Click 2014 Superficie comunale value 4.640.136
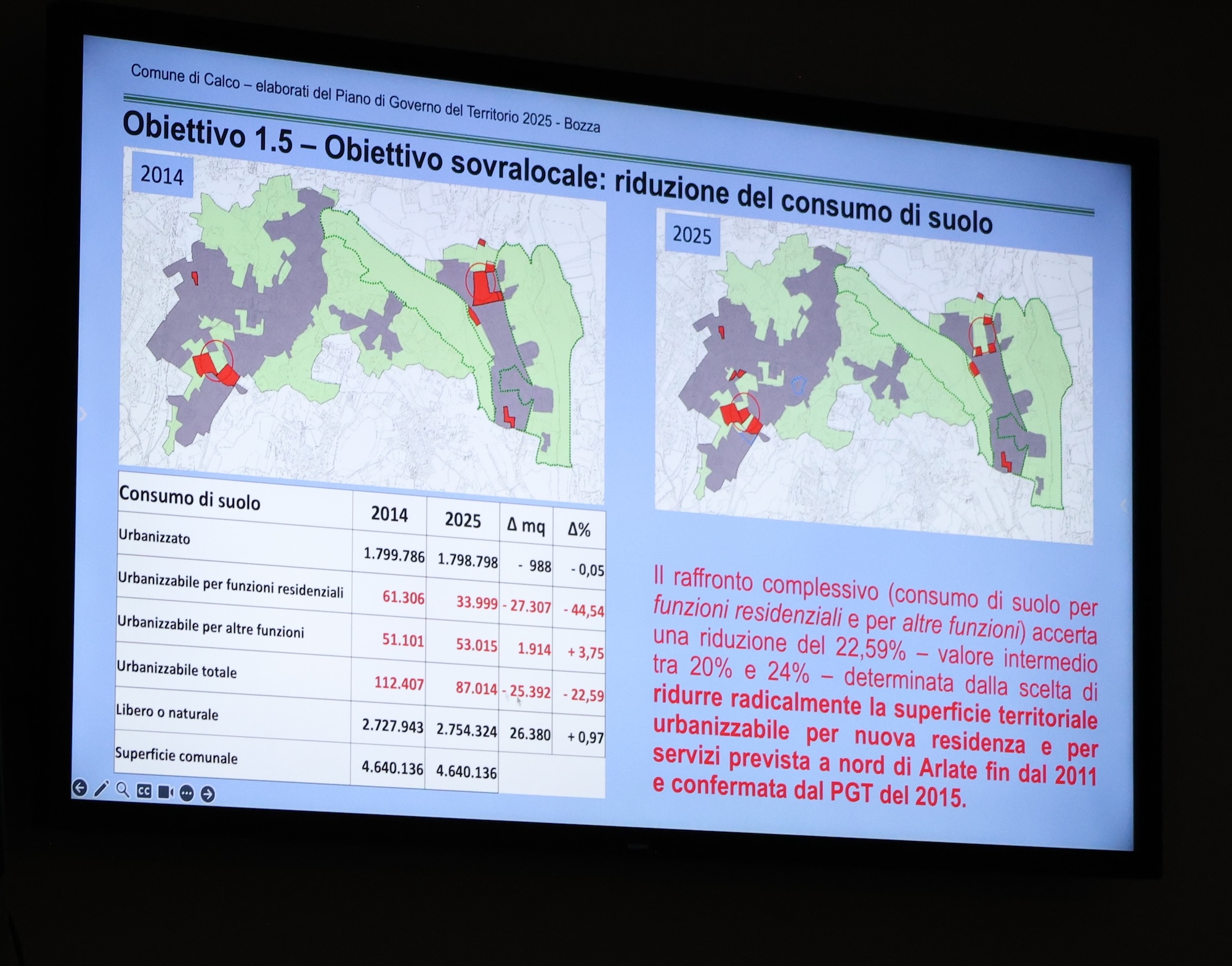Viewport: 1232px width, 966px height. tap(392, 768)
